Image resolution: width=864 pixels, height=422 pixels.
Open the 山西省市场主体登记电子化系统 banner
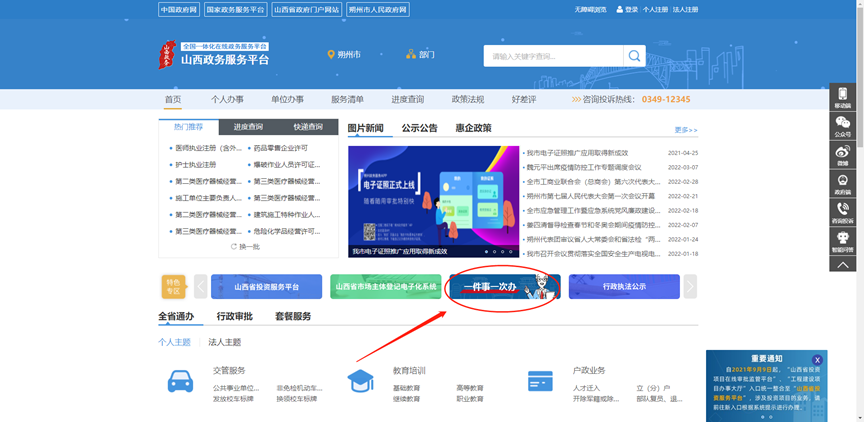point(386,286)
